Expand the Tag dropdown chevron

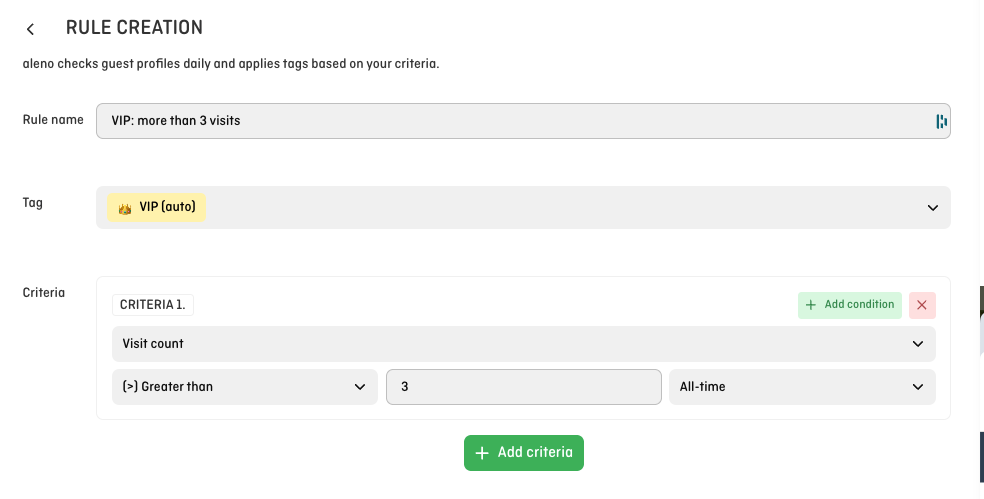[x=932, y=208]
